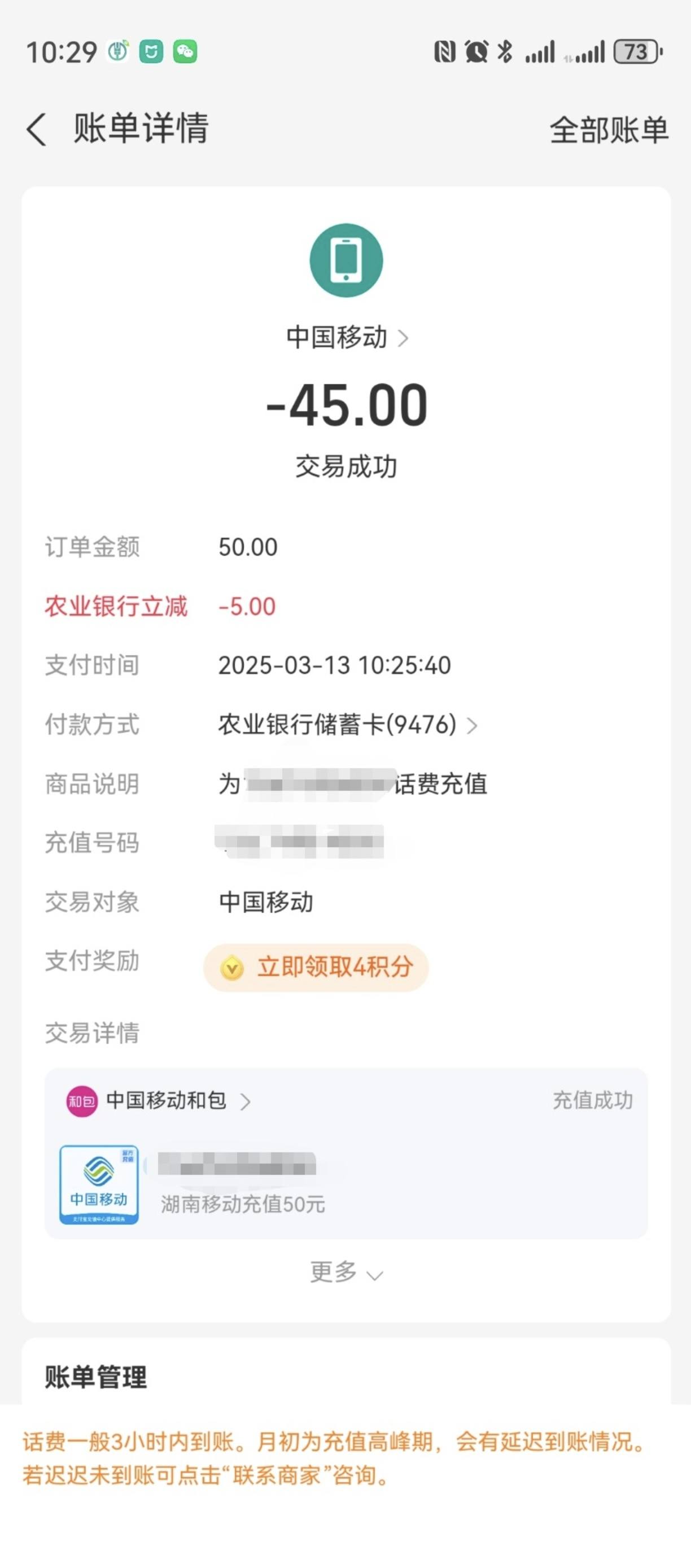Tap the Bluetooth icon in status bar

[x=505, y=52]
